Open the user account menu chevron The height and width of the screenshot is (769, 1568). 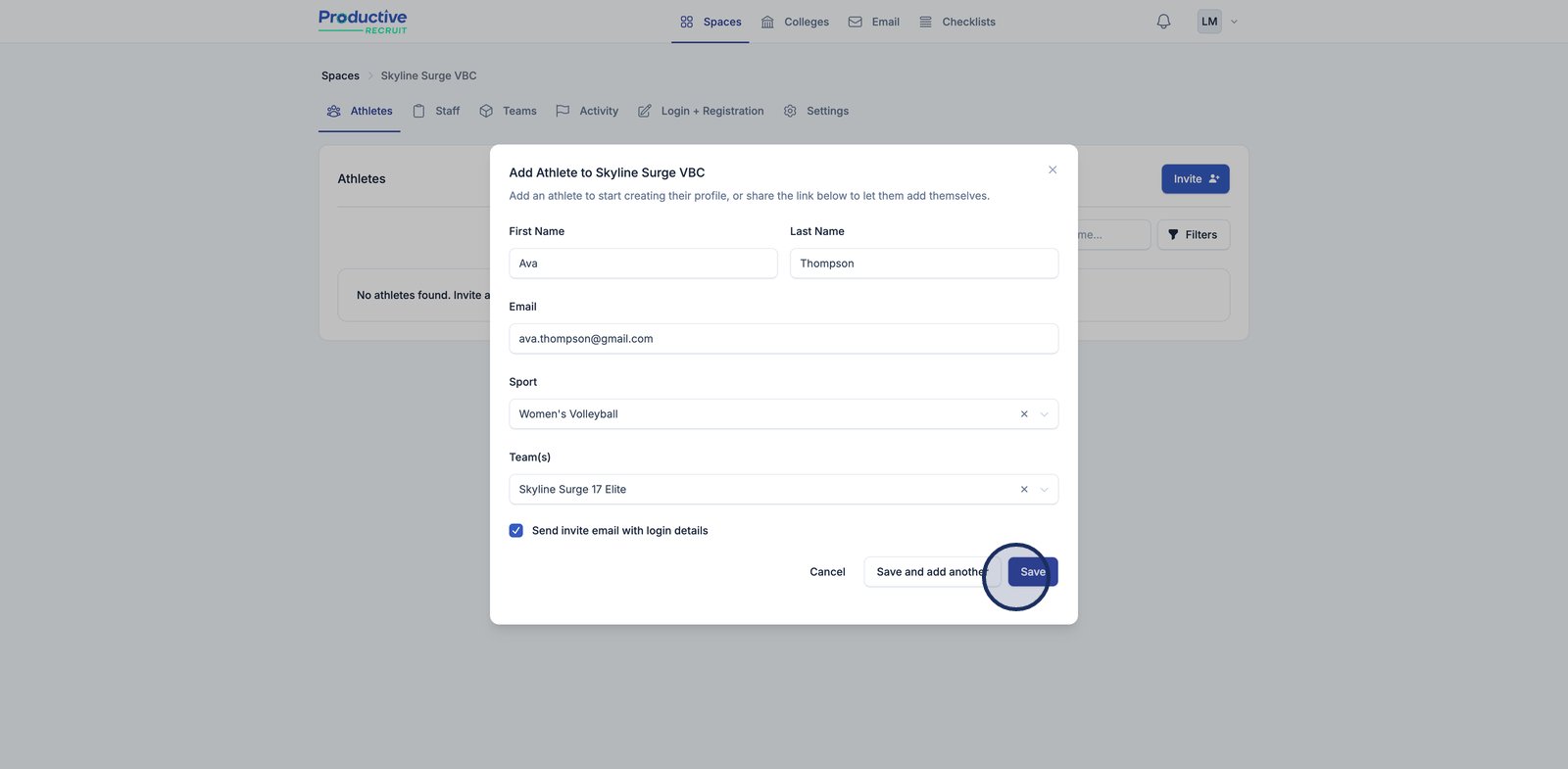(1234, 22)
